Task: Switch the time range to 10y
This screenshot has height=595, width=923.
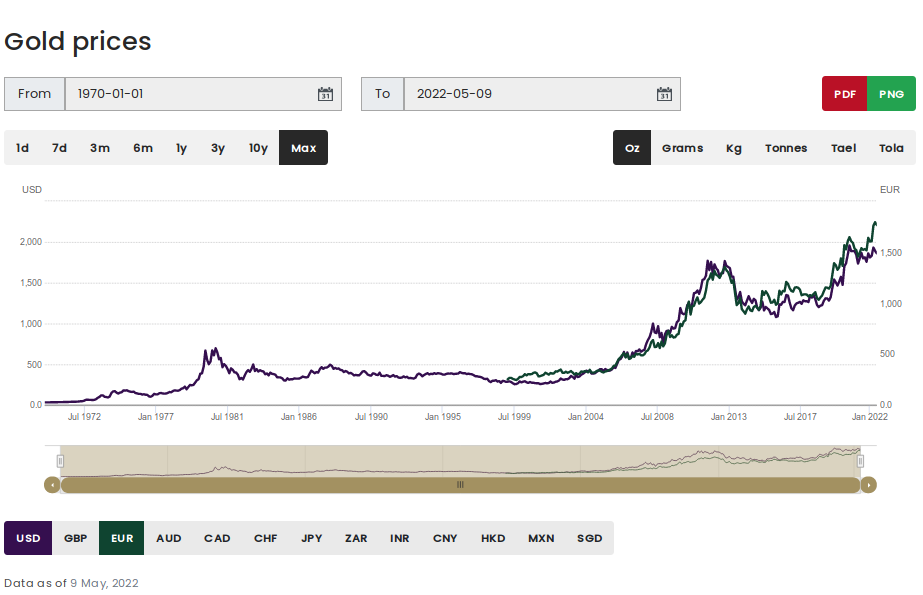Action: [258, 148]
